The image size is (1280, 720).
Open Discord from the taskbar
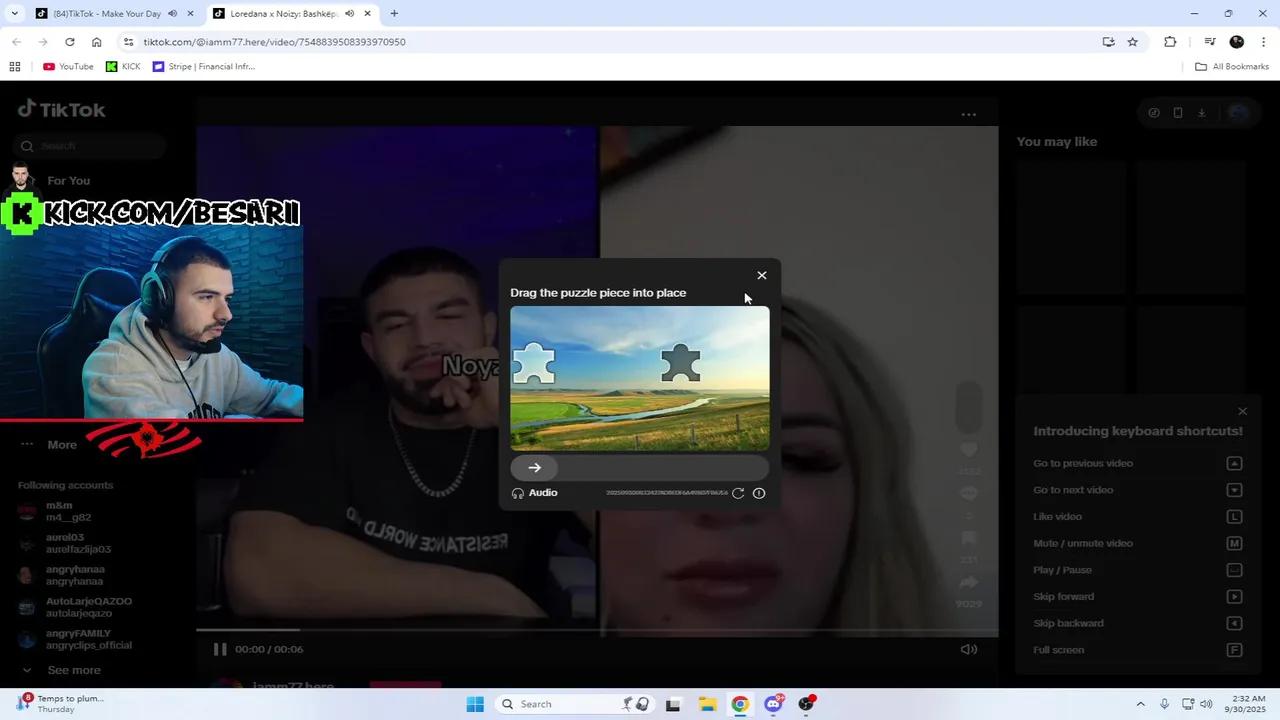(x=773, y=704)
